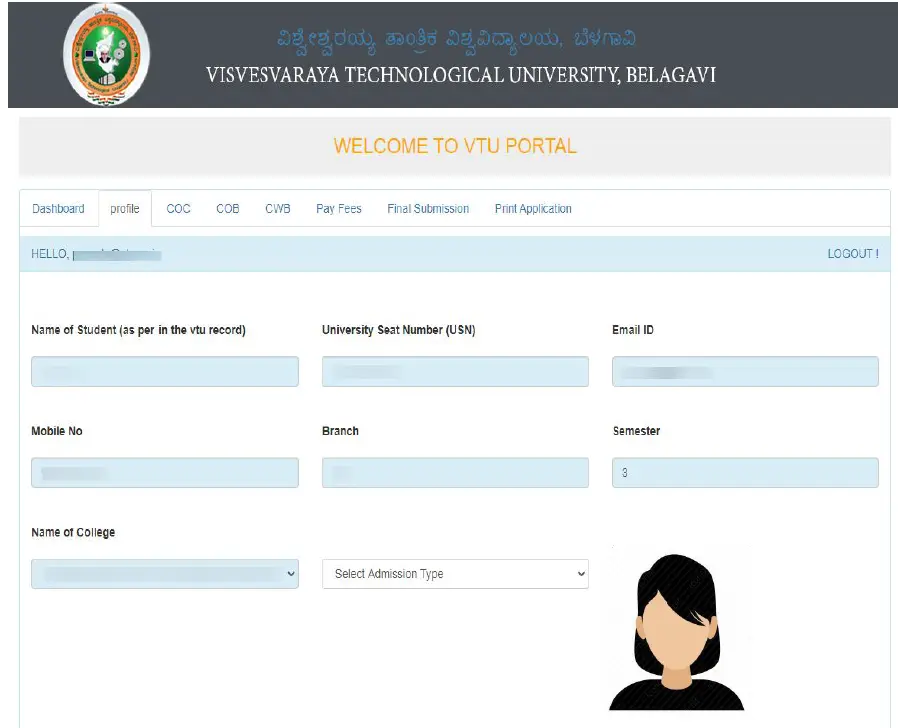Image resolution: width=898 pixels, height=728 pixels.
Task: Open the Select Admission Type dropdown
Action: tap(455, 574)
